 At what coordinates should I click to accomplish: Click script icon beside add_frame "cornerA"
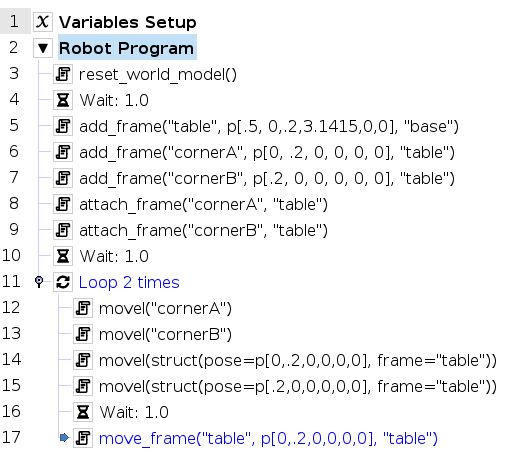pos(63,152)
